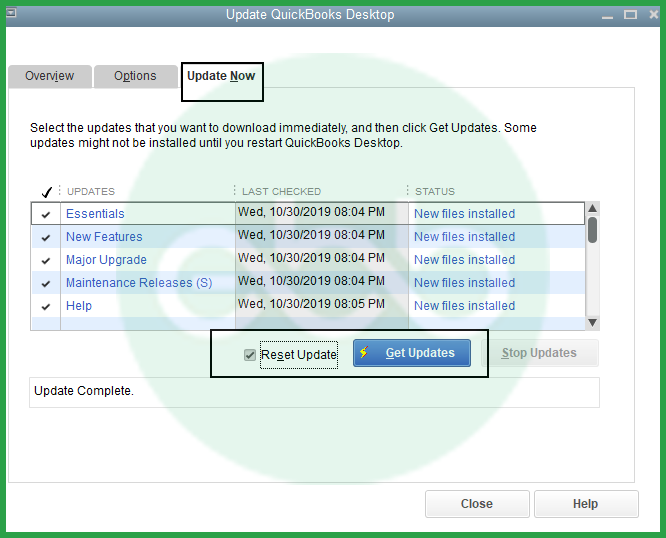Viewport: 666px width, 538px height.
Task: Toggle the Major Upgrade update checkmark
Action: click(46, 260)
